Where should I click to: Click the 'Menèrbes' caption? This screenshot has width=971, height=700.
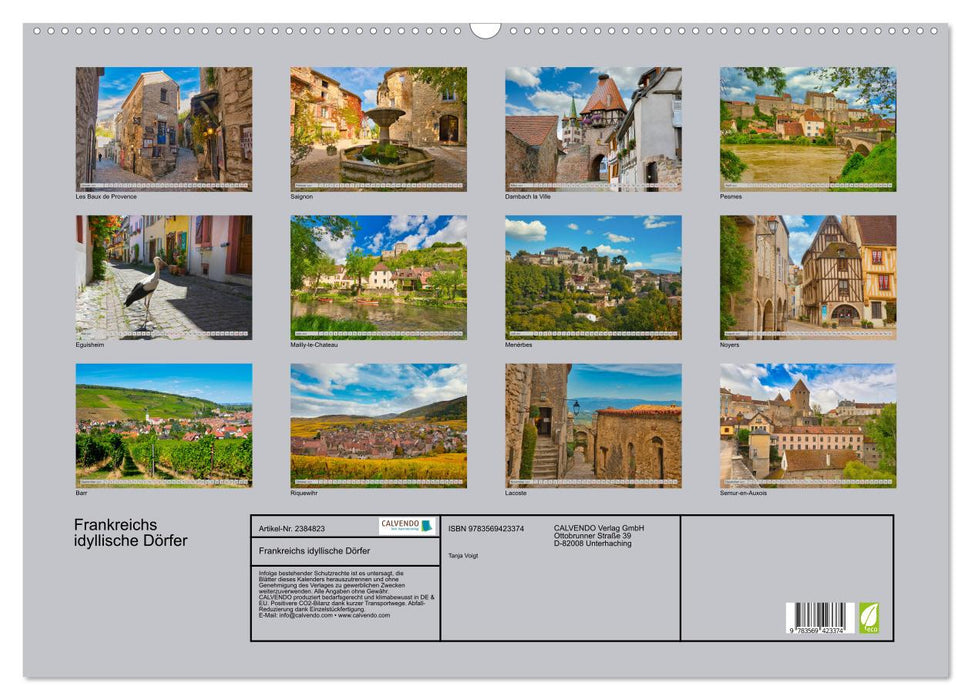click(518, 345)
